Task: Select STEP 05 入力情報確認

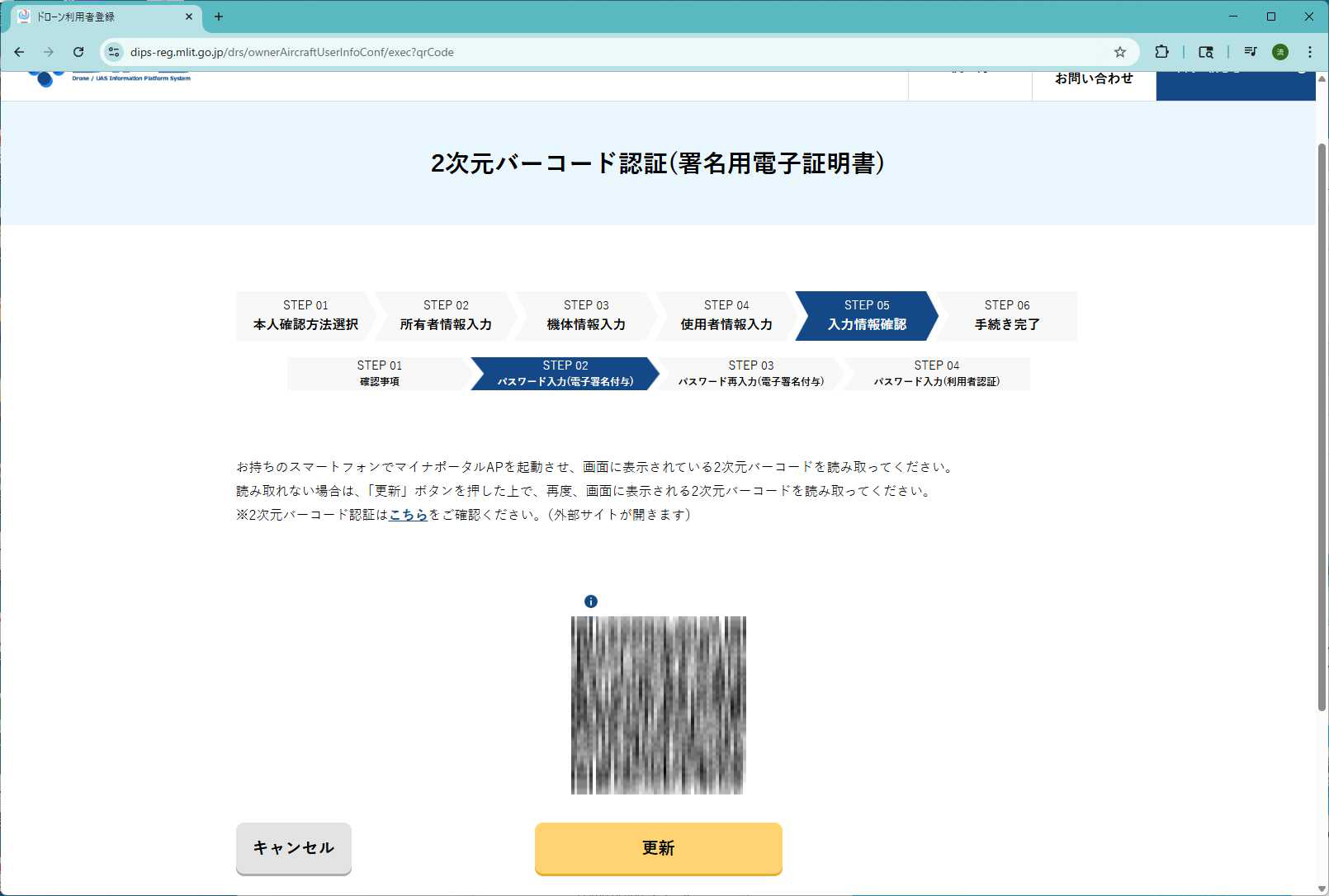Action: tap(868, 316)
